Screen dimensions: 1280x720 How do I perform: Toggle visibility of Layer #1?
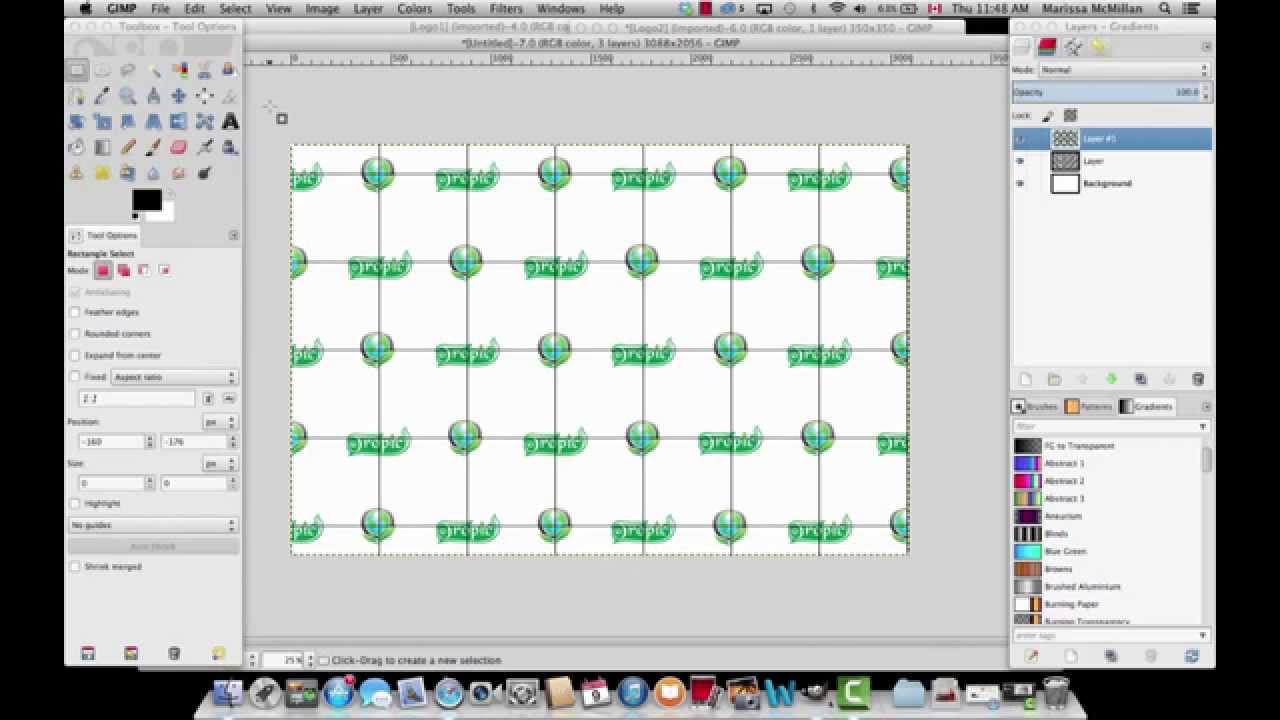pyautogui.click(x=1020, y=139)
